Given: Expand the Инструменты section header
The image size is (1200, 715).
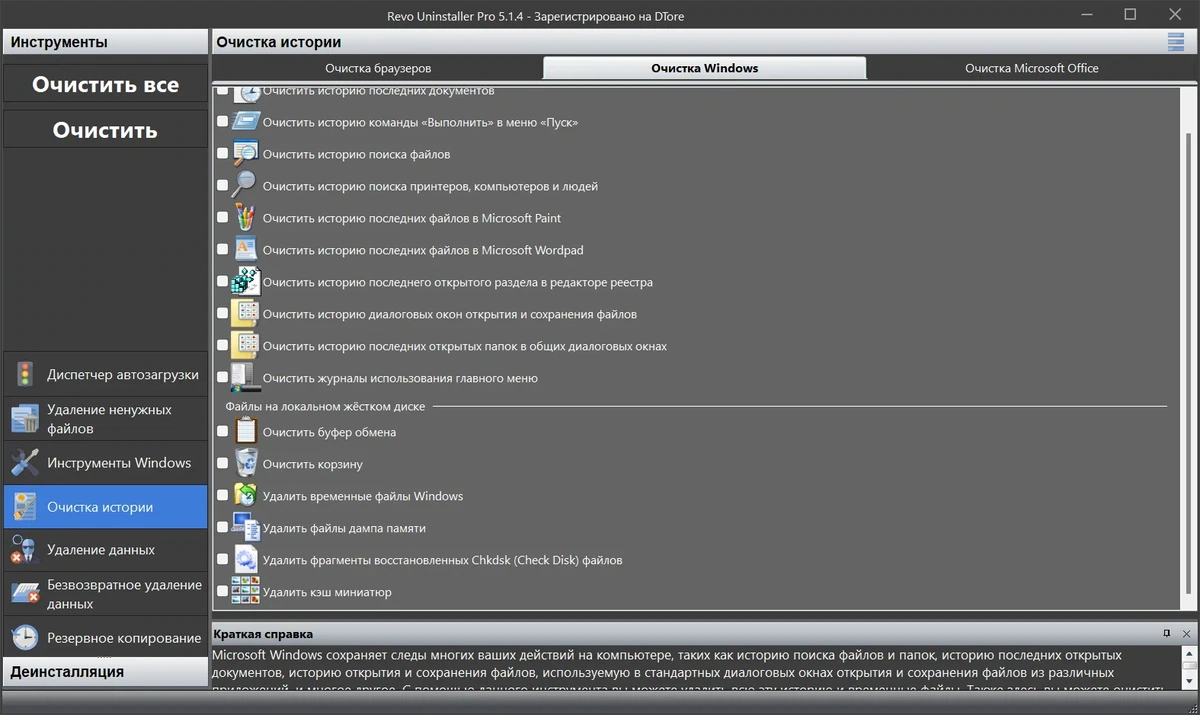Looking at the screenshot, I should (x=105, y=42).
